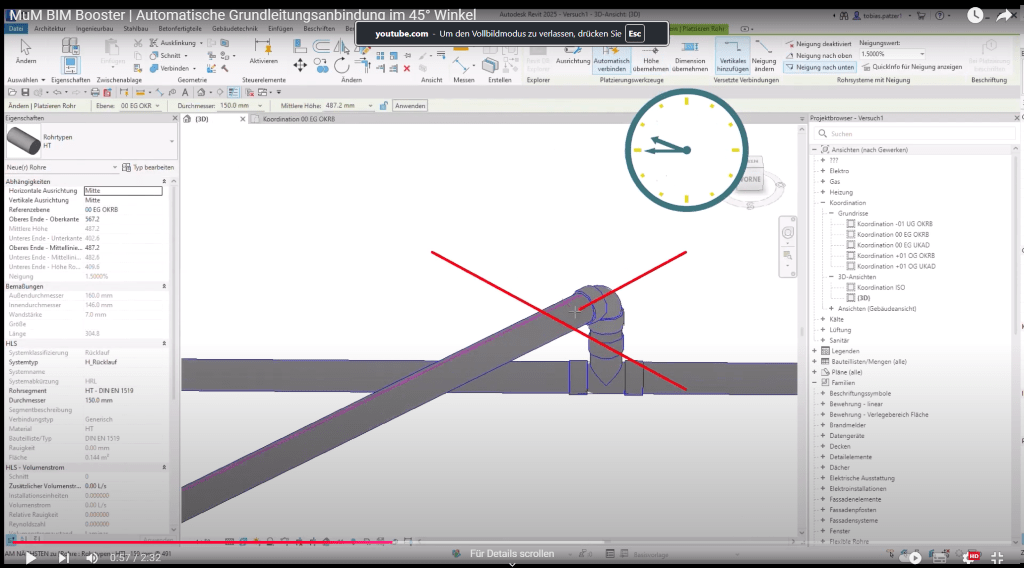The width and height of the screenshot is (1024, 568).
Task: Click the Aktivieren control icon
Action: [x=263, y=50]
